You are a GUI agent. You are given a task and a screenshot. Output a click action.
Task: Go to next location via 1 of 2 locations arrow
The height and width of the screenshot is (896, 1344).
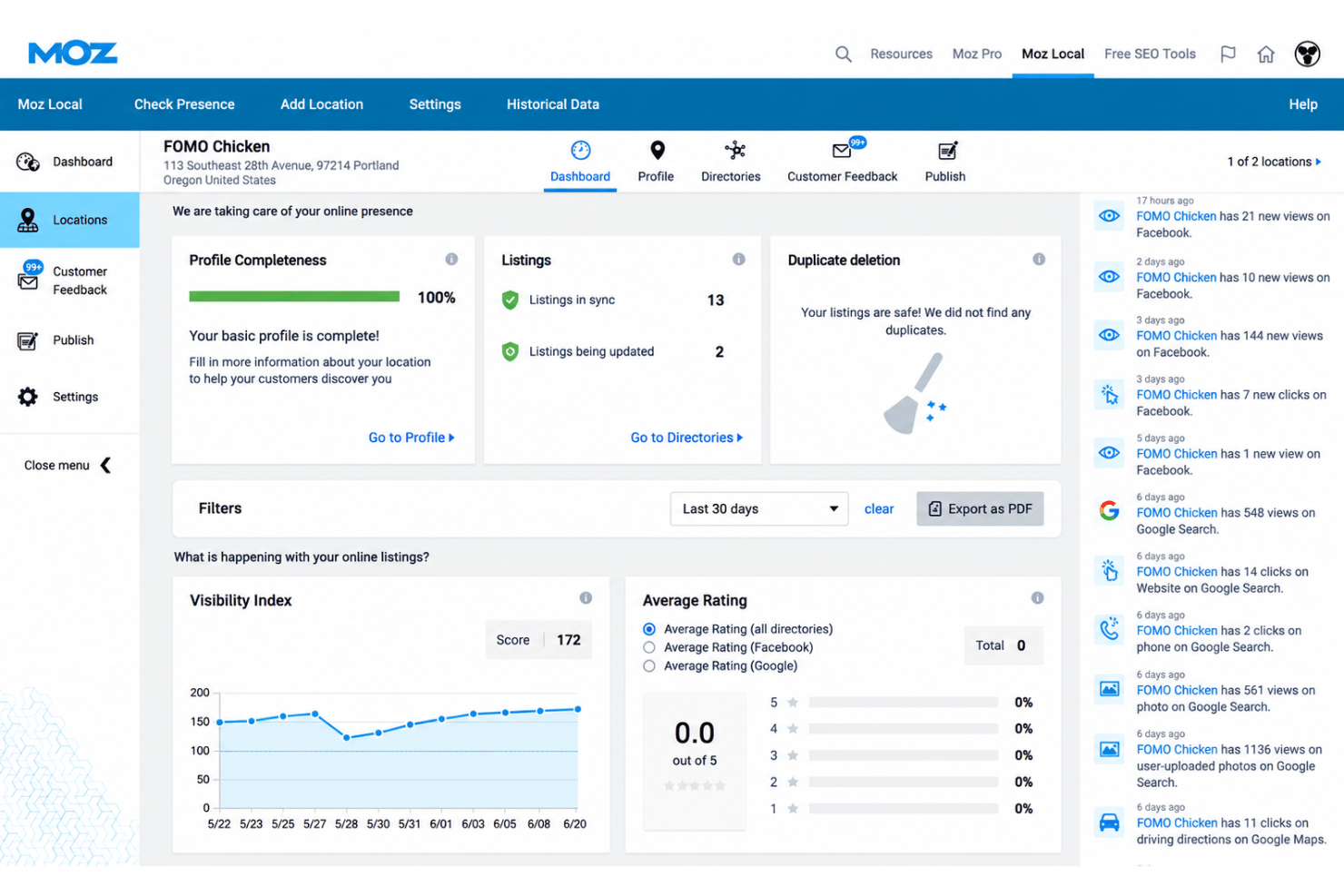click(1319, 162)
